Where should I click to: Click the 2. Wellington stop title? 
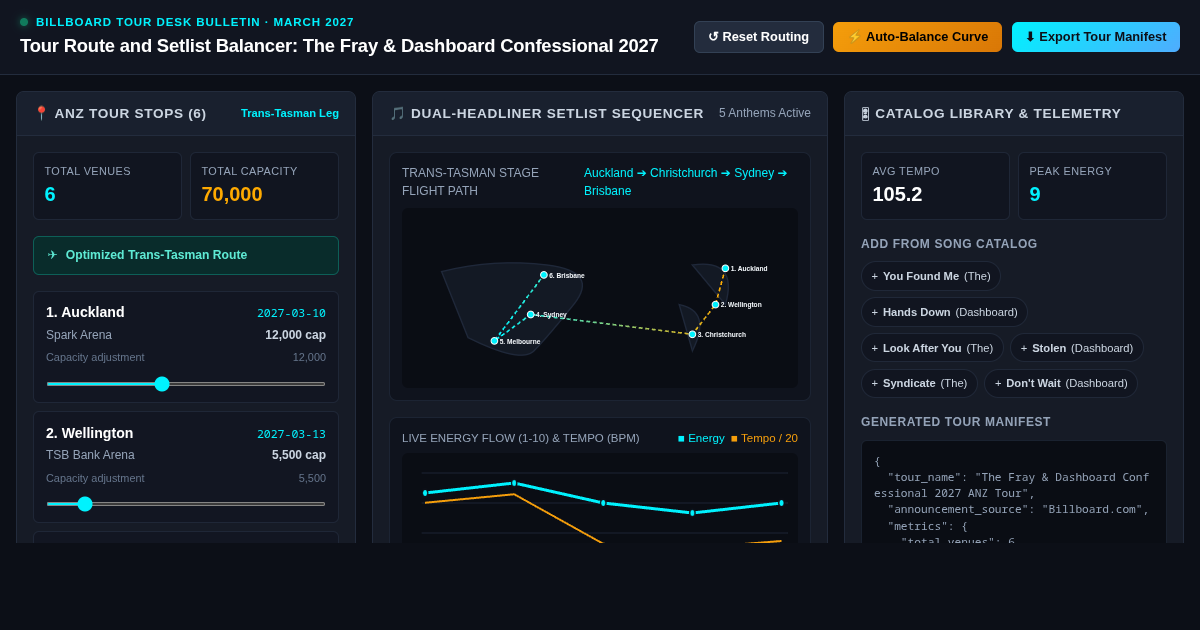pos(89,433)
